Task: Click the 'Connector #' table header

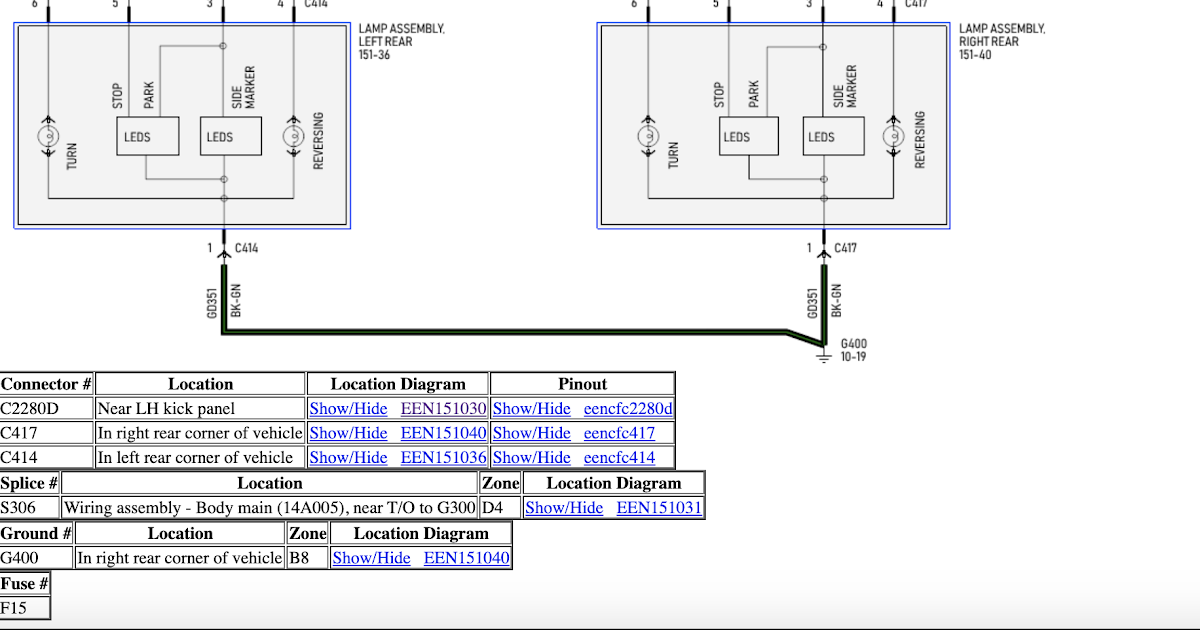Action: pos(46,384)
